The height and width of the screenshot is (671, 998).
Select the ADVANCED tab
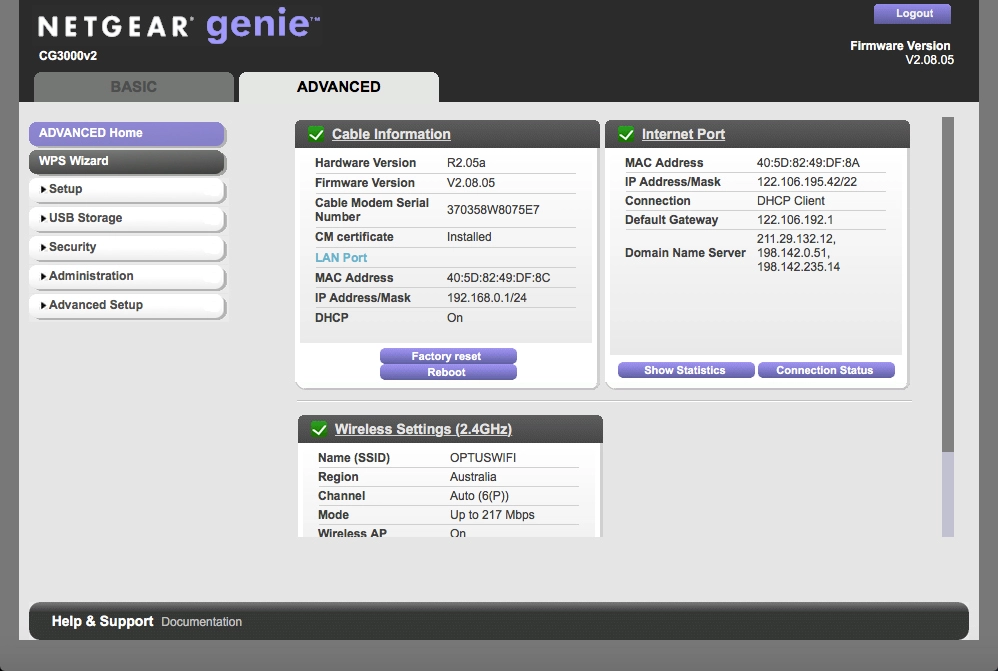click(x=339, y=87)
